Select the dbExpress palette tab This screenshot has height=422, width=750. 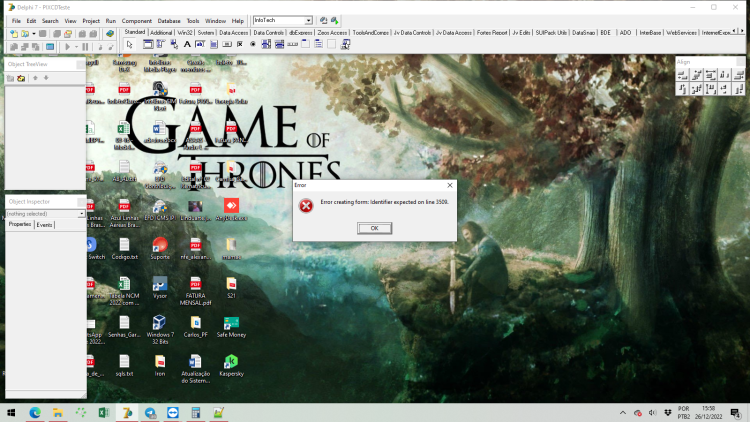click(300, 33)
